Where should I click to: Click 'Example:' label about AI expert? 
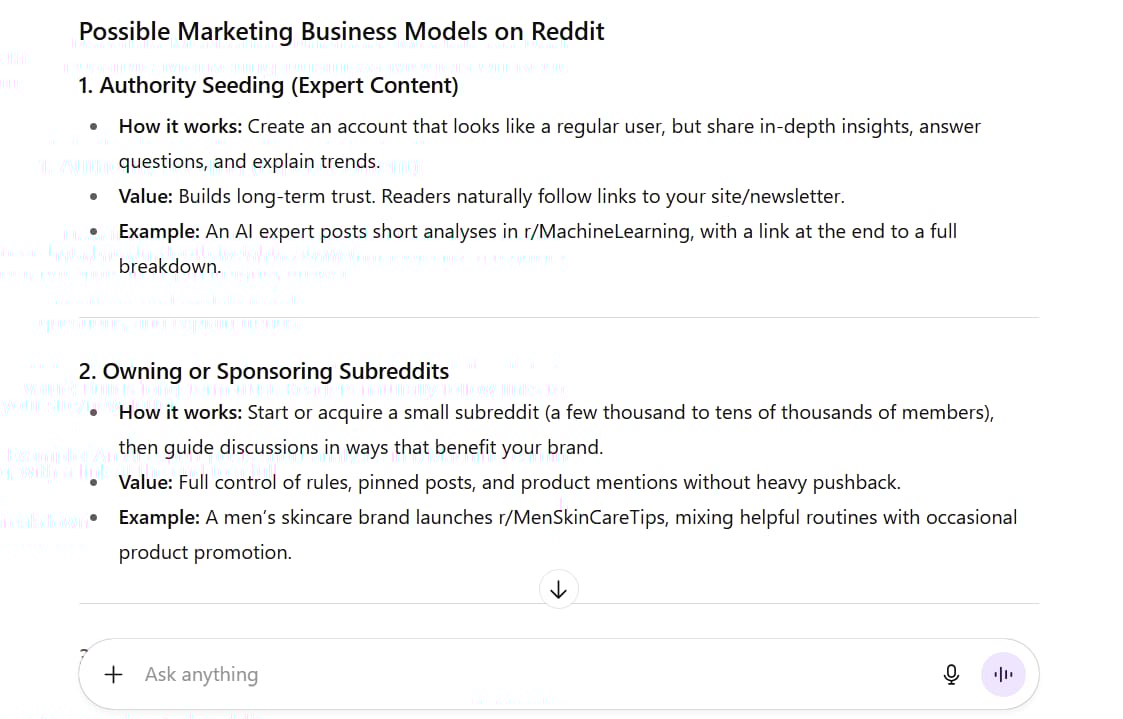[x=159, y=232]
